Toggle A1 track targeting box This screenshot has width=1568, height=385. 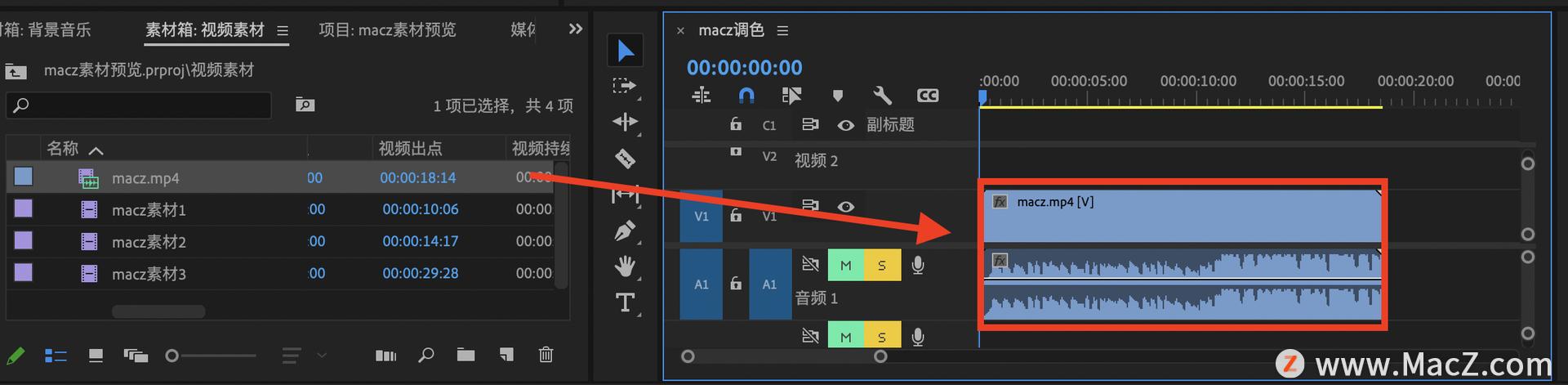[770, 284]
